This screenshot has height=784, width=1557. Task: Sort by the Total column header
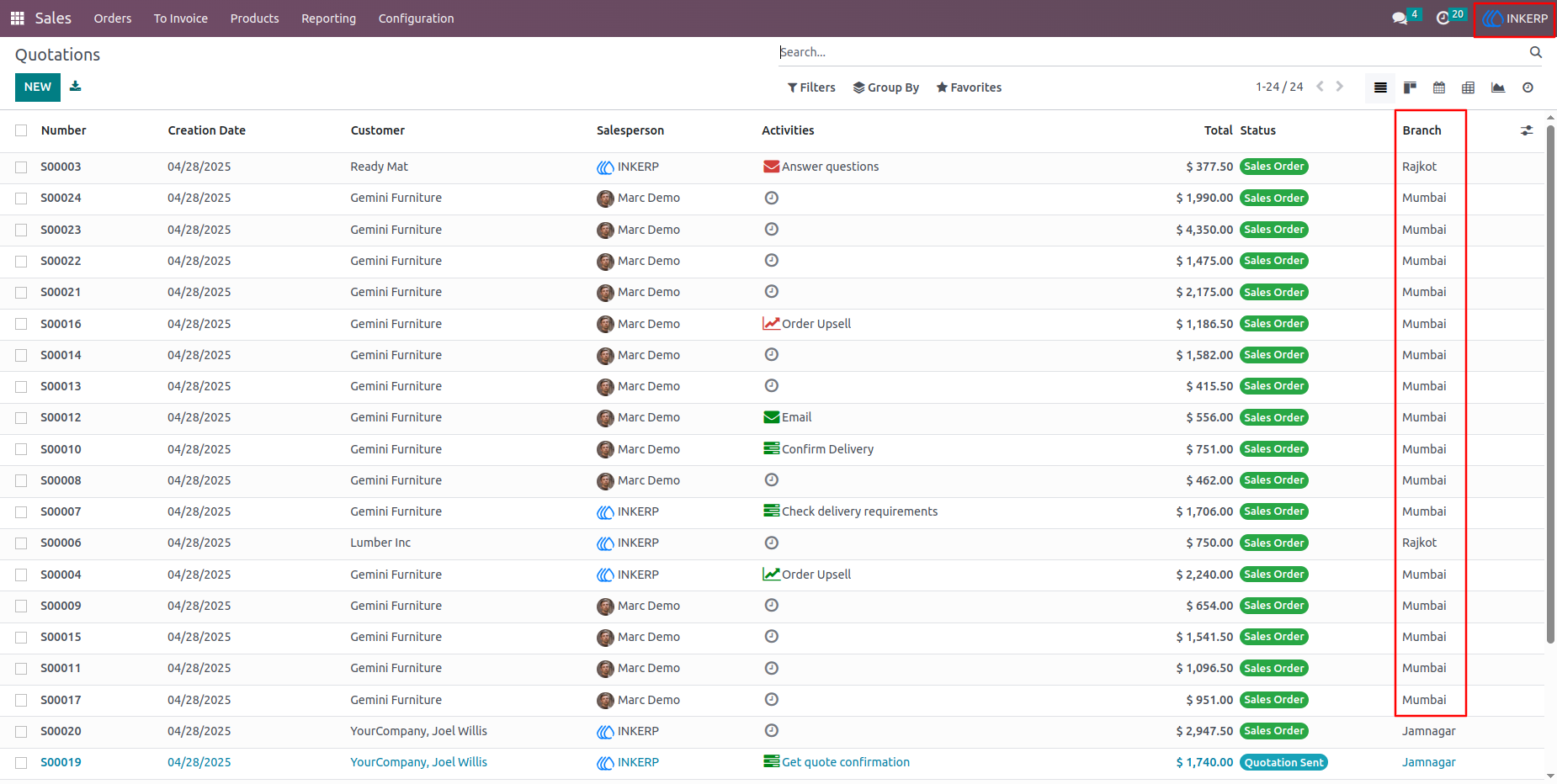tap(1218, 130)
